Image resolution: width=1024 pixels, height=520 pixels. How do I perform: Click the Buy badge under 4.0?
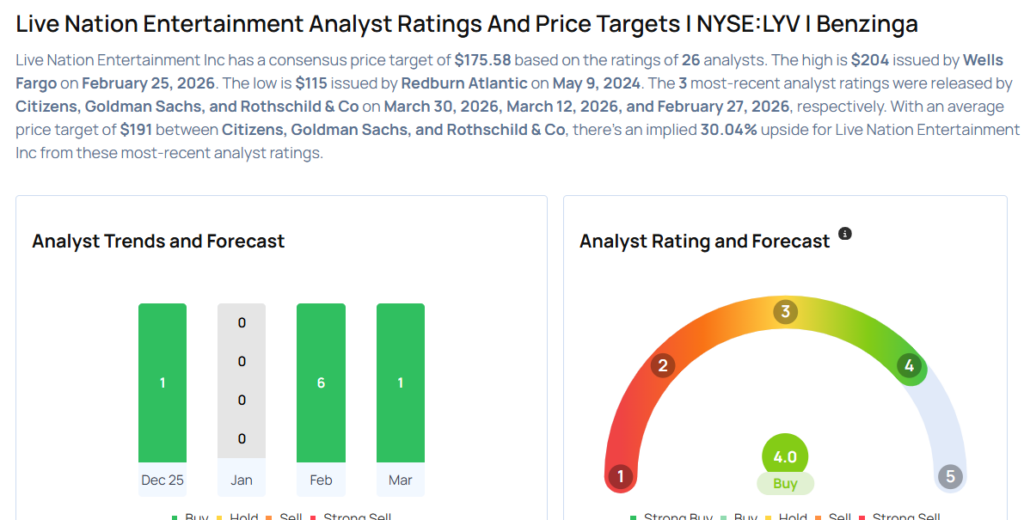pos(785,484)
